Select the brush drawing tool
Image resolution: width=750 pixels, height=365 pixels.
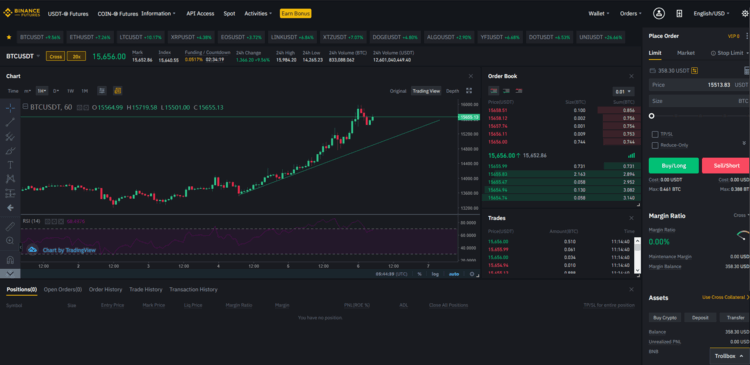coord(10,151)
